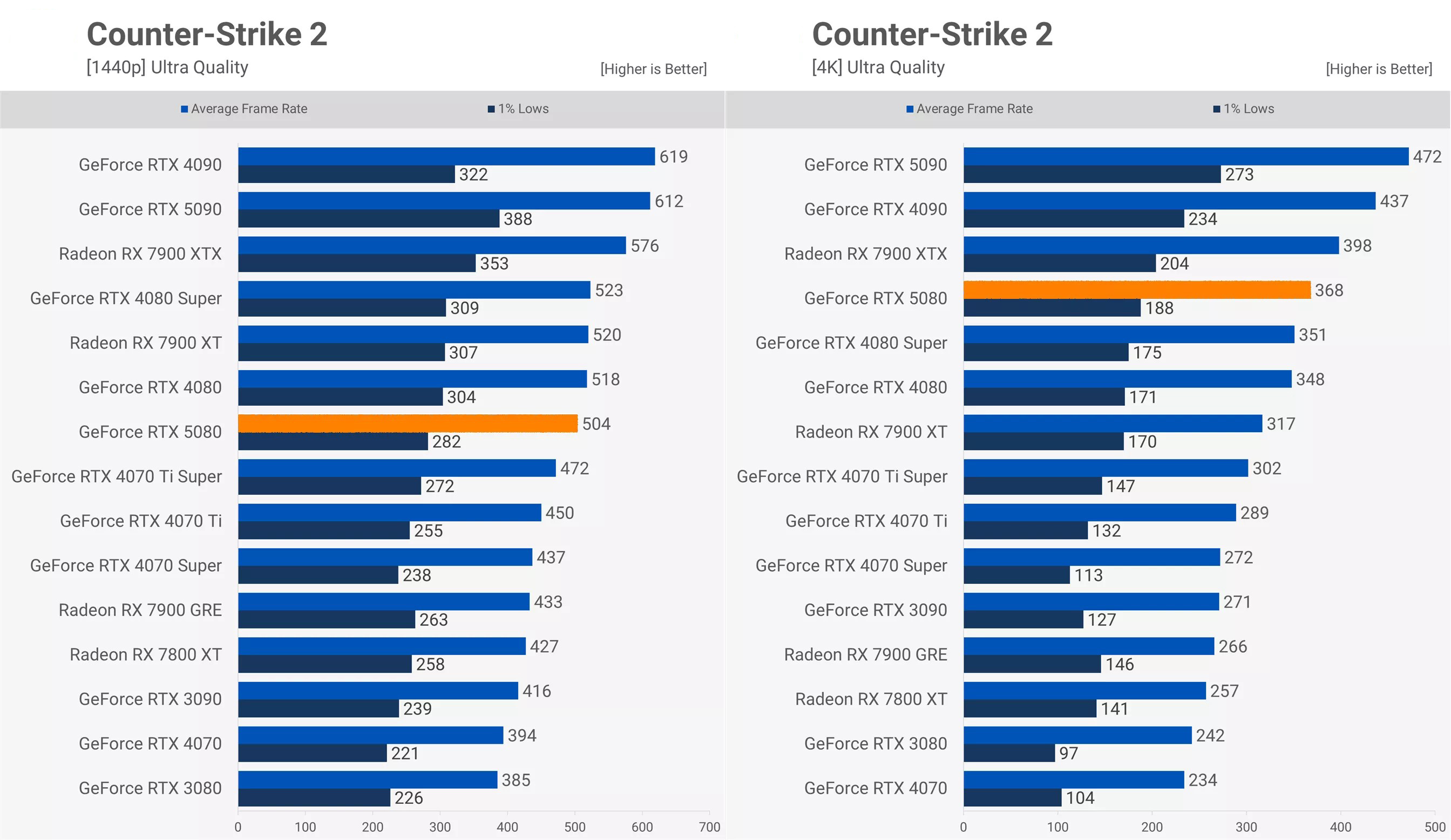Click the 'GeForce RTX 4070 Ti Super' label in 1440p chart

pos(117,476)
